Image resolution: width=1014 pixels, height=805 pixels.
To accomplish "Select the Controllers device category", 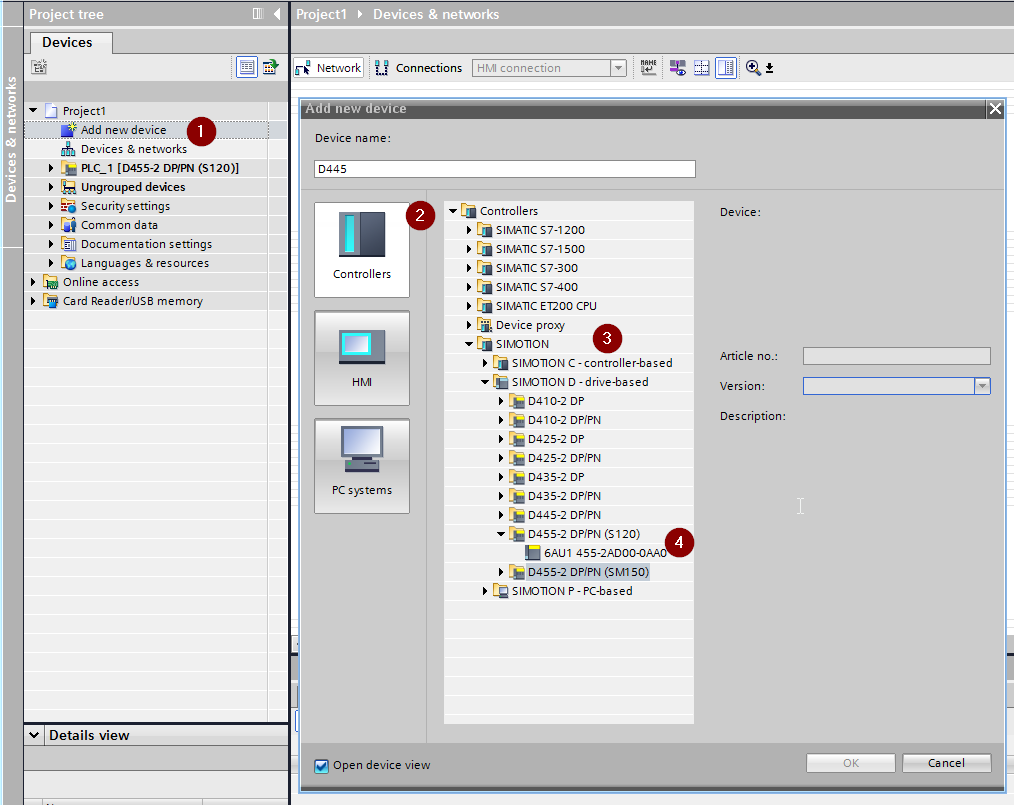I will [x=362, y=250].
